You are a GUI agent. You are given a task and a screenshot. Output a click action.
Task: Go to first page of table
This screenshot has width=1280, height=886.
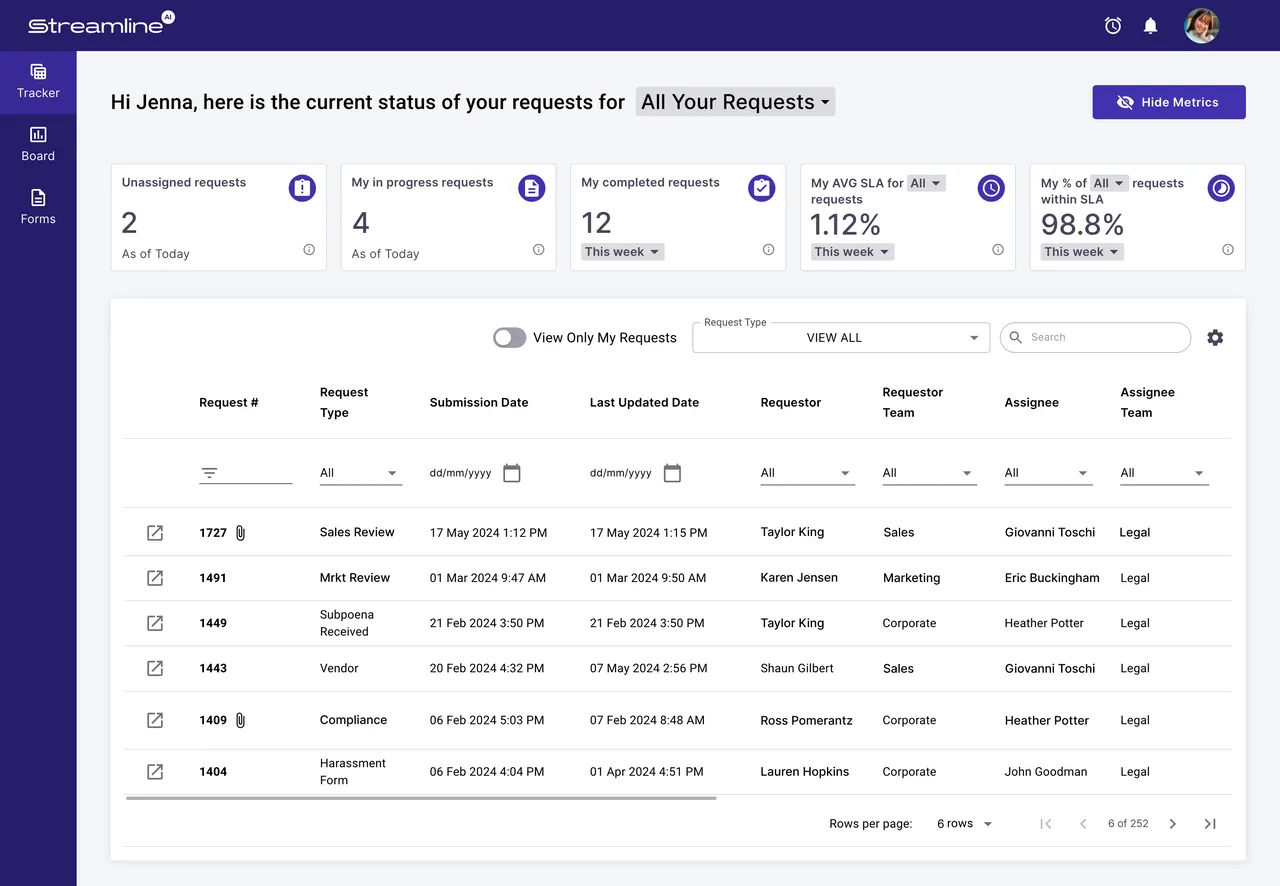point(1046,824)
